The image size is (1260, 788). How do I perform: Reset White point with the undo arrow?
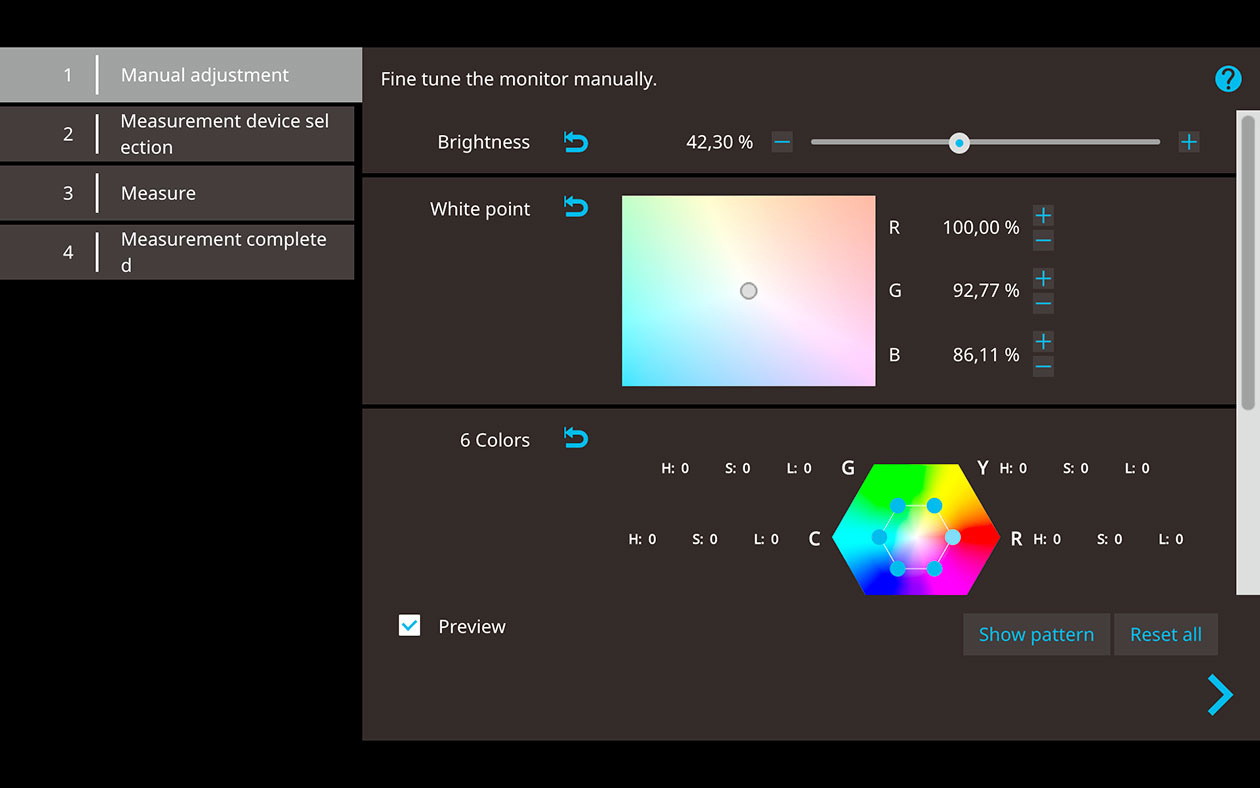(576, 207)
